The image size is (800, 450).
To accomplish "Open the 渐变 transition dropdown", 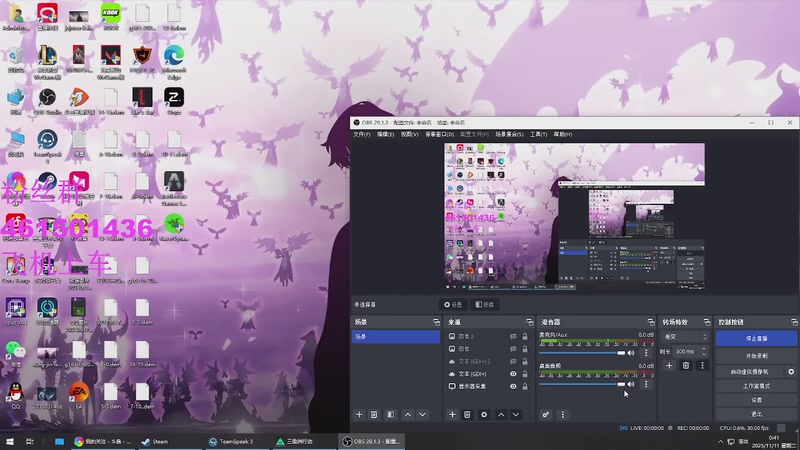I will tap(686, 337).
